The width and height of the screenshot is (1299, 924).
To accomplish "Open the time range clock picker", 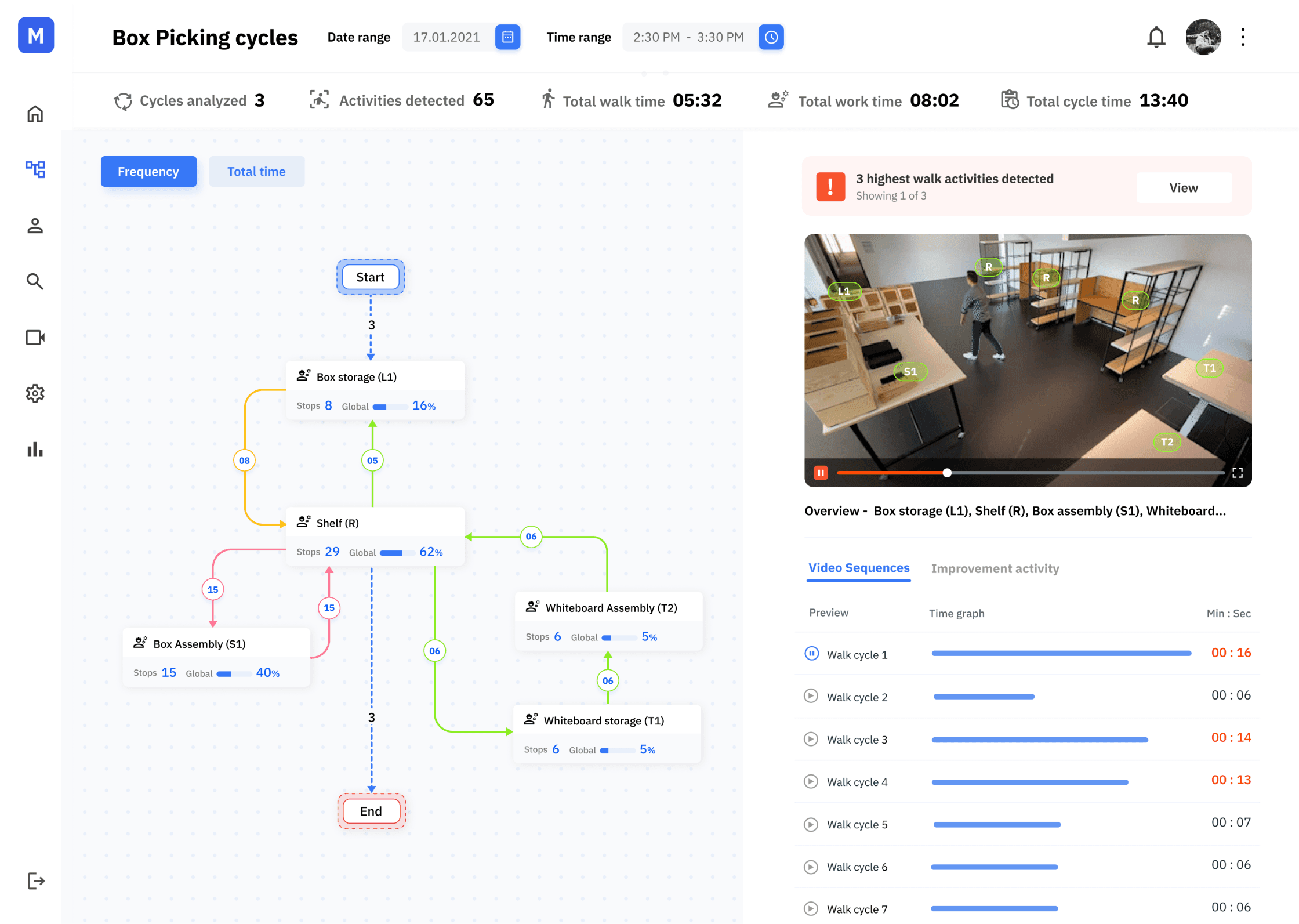I will click(771, 37).
